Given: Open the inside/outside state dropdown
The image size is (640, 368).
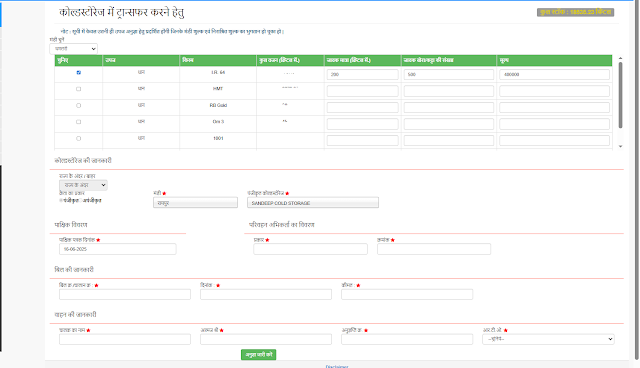Looking at the screenshot, I should pos(83,185).
